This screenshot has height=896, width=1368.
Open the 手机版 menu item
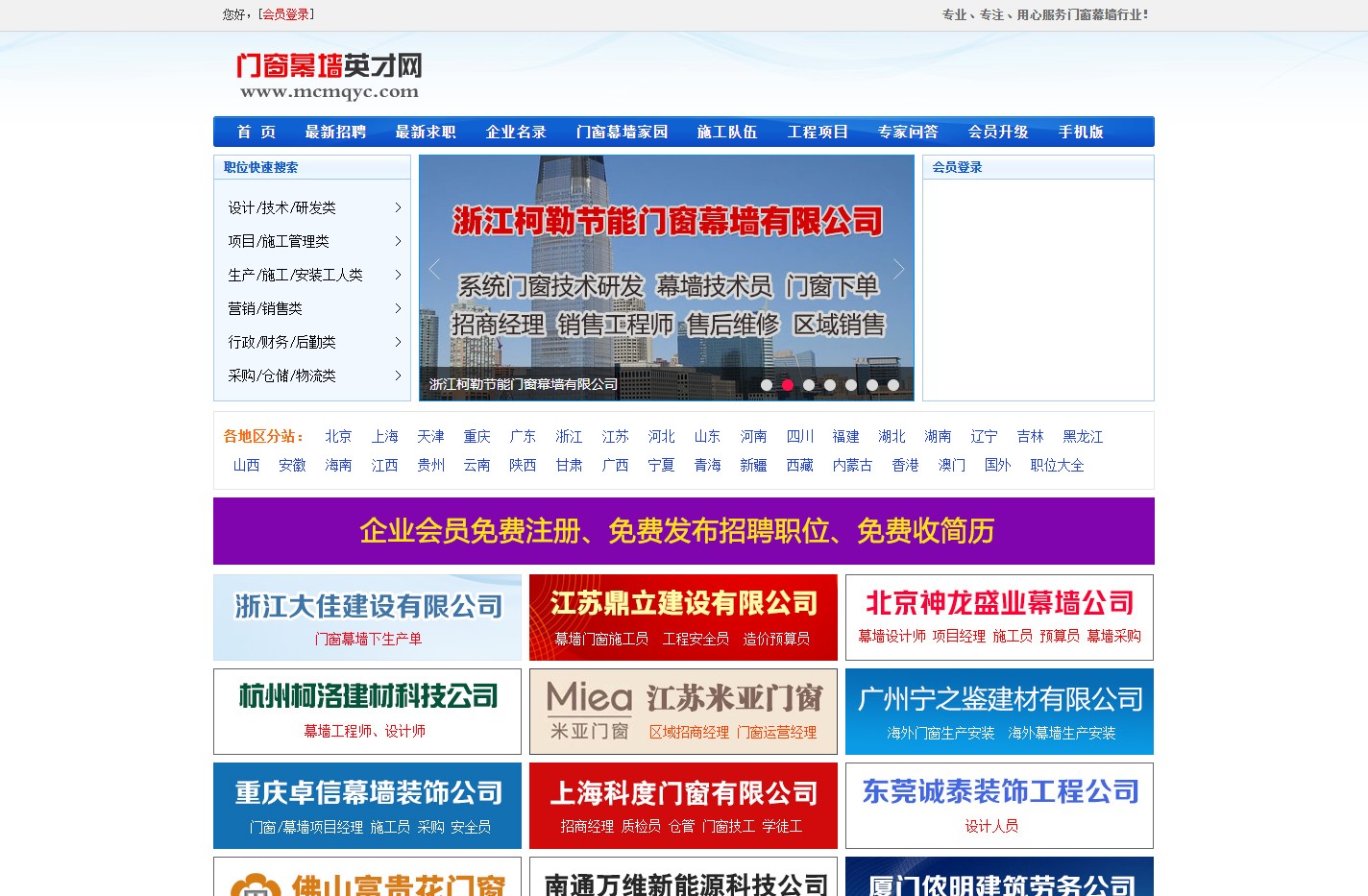point(1081,132)
